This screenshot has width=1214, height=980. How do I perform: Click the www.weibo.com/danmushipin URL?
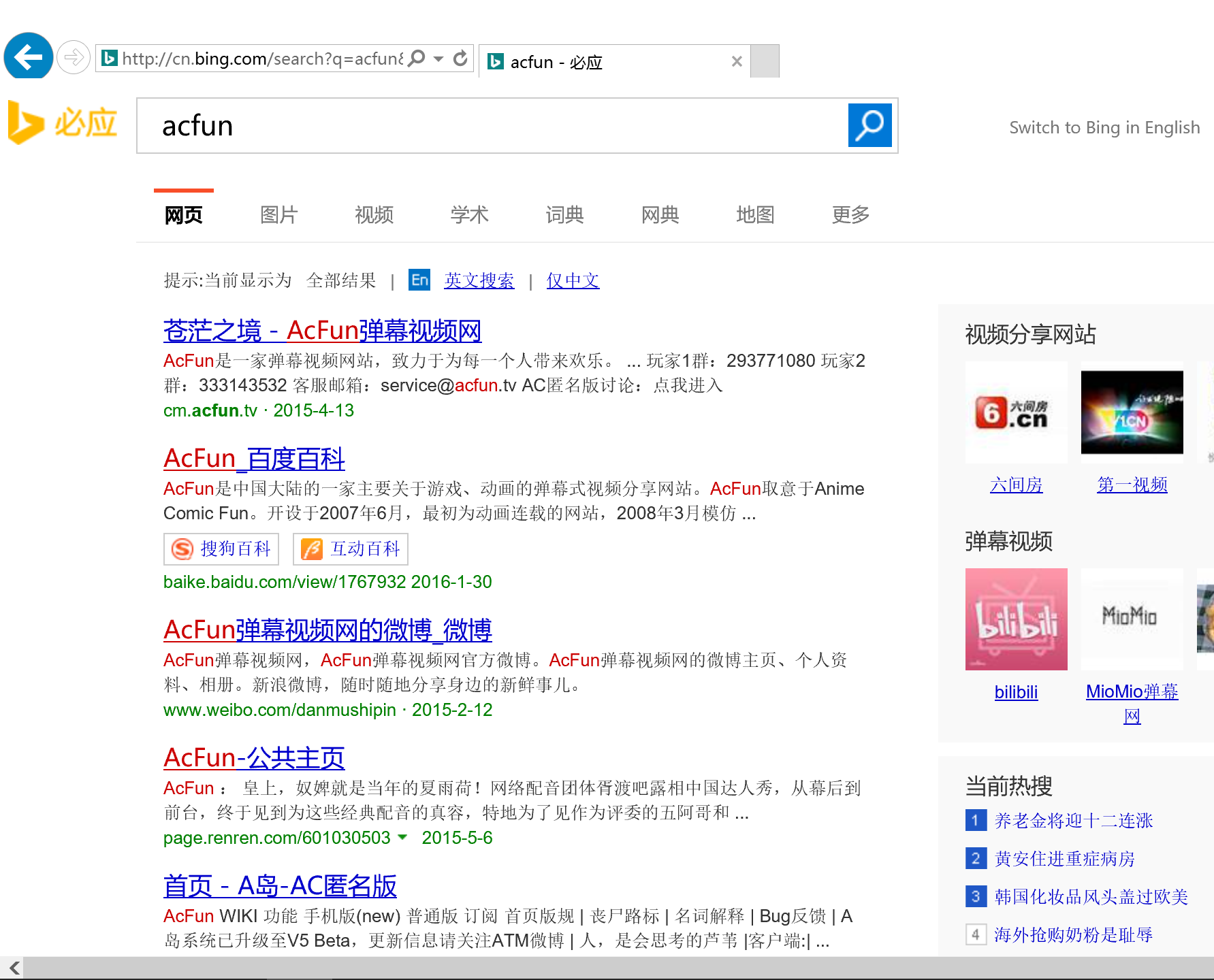coord(280,710)
